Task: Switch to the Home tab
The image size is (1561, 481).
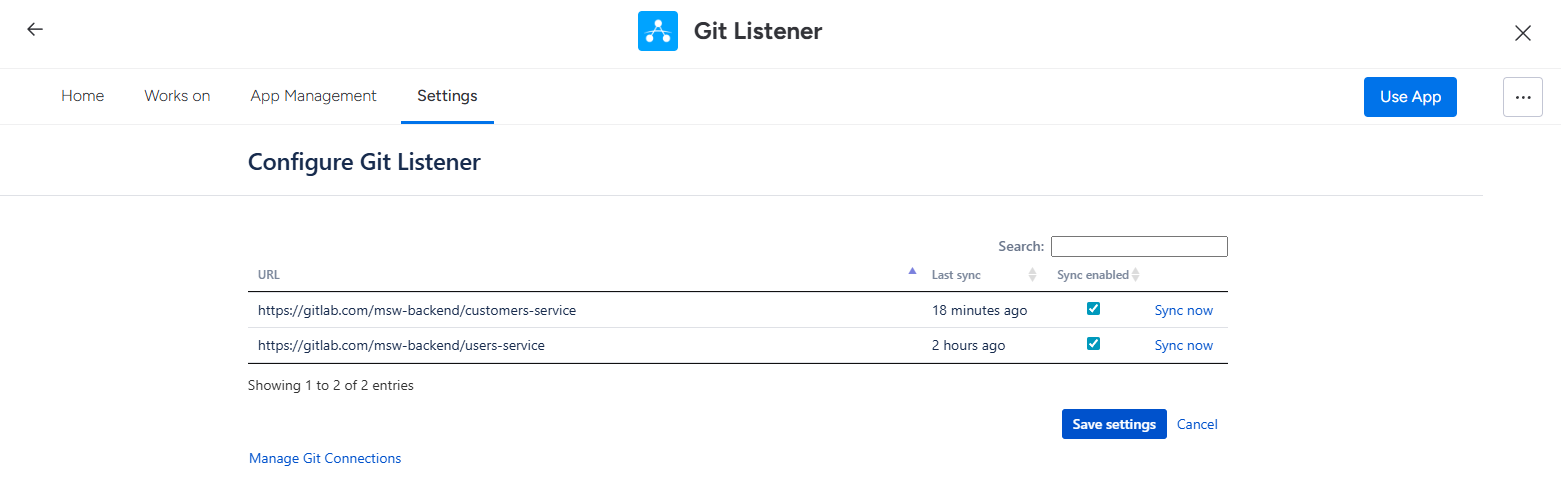Action: 83,96
